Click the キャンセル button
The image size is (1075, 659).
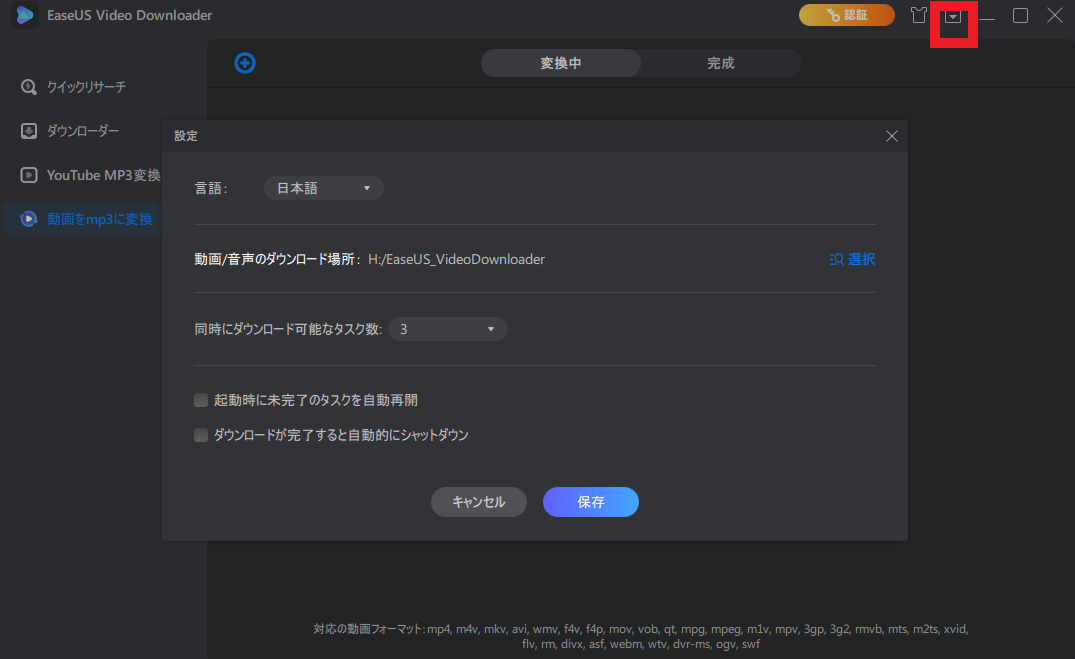coord(479,502)
